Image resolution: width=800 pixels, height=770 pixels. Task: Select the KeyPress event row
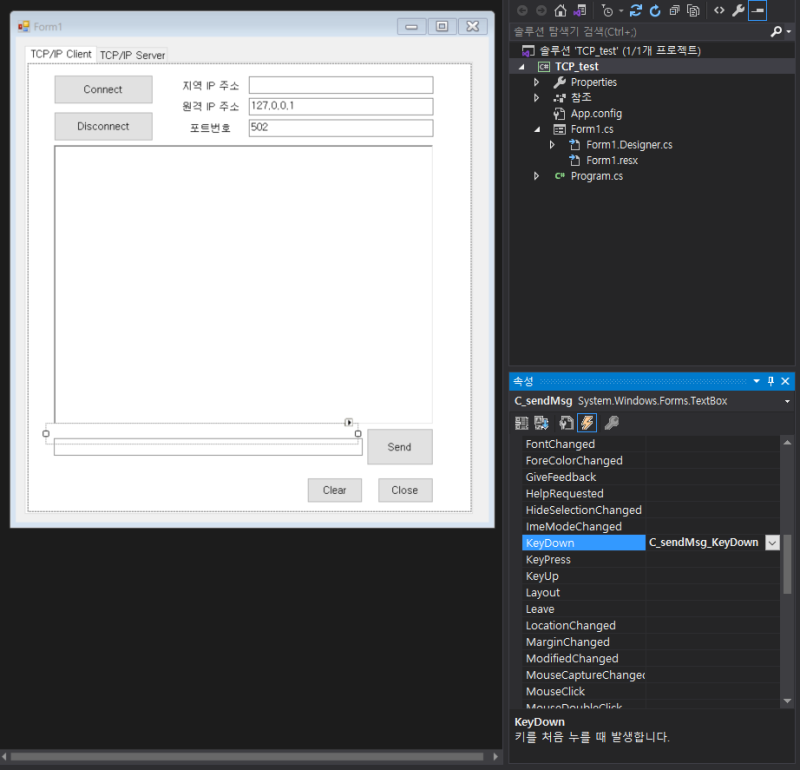pos(651,559)
